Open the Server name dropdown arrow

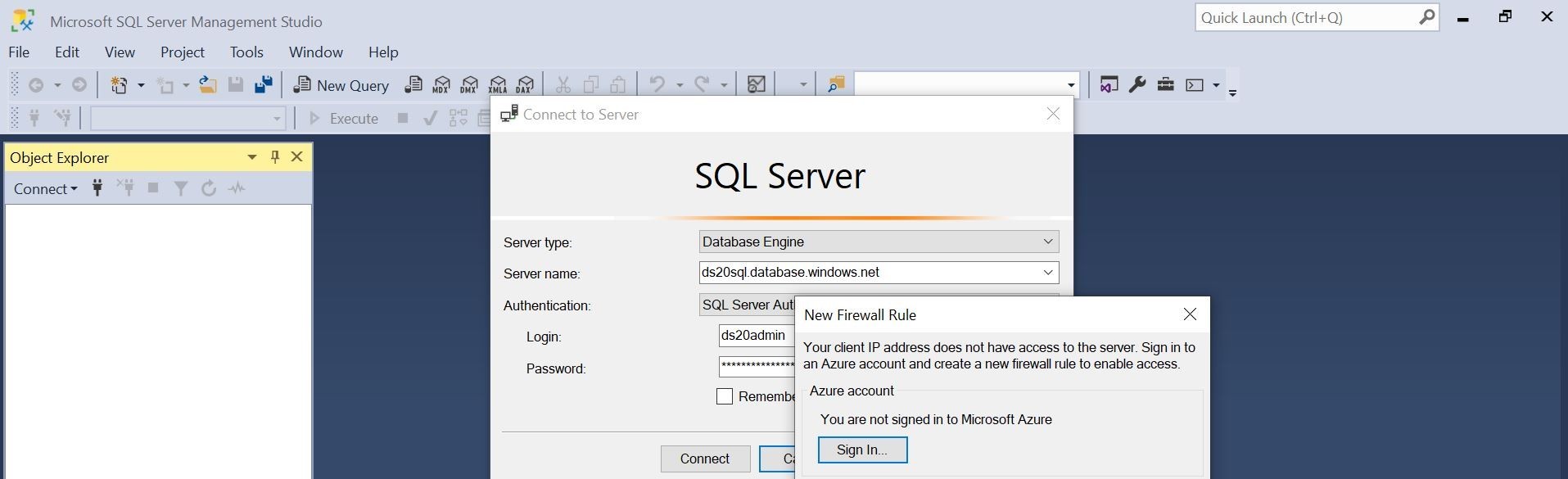tap(1047, 272)
